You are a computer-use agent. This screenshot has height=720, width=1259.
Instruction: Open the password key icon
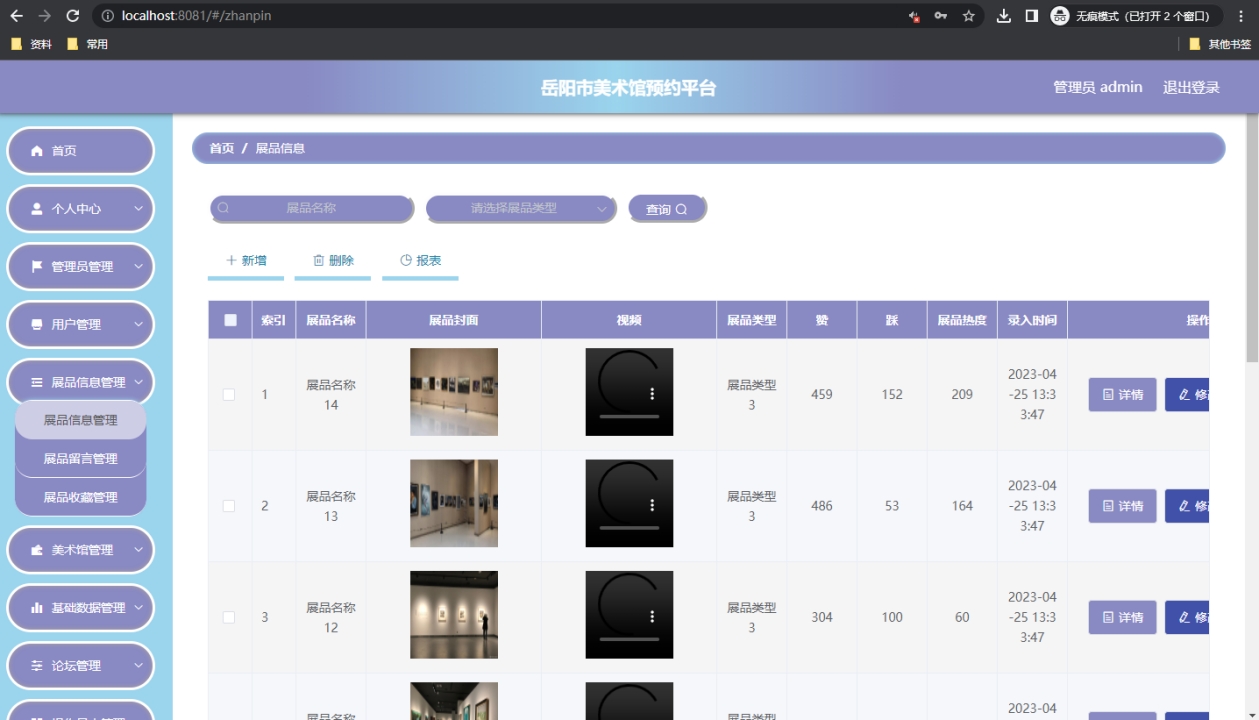[941, 16]
